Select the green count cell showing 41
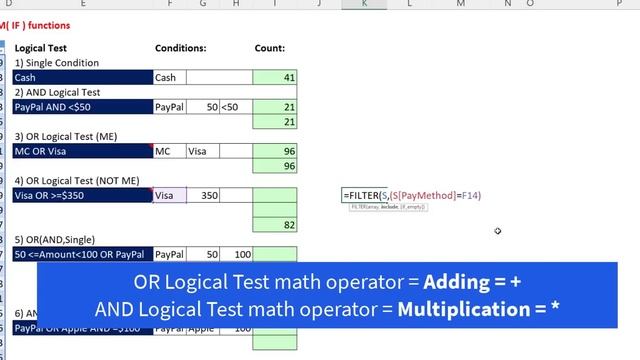This screenshot has height=360, width=640. pos(275,78)
